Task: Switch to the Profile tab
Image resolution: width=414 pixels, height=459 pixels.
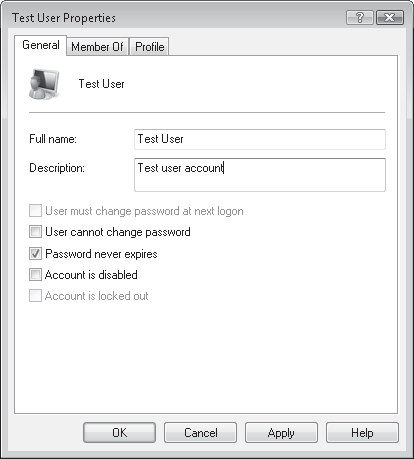Action: pyautogui.click(x=149, y=47)
